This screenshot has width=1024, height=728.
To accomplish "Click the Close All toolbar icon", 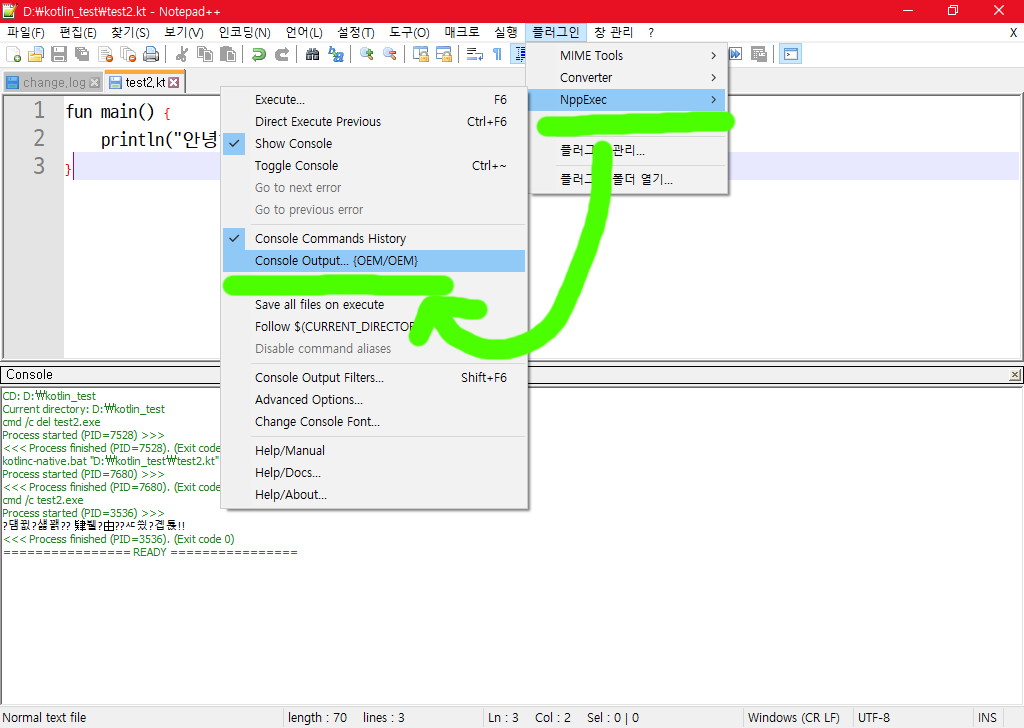I will [x=128, y=54].
